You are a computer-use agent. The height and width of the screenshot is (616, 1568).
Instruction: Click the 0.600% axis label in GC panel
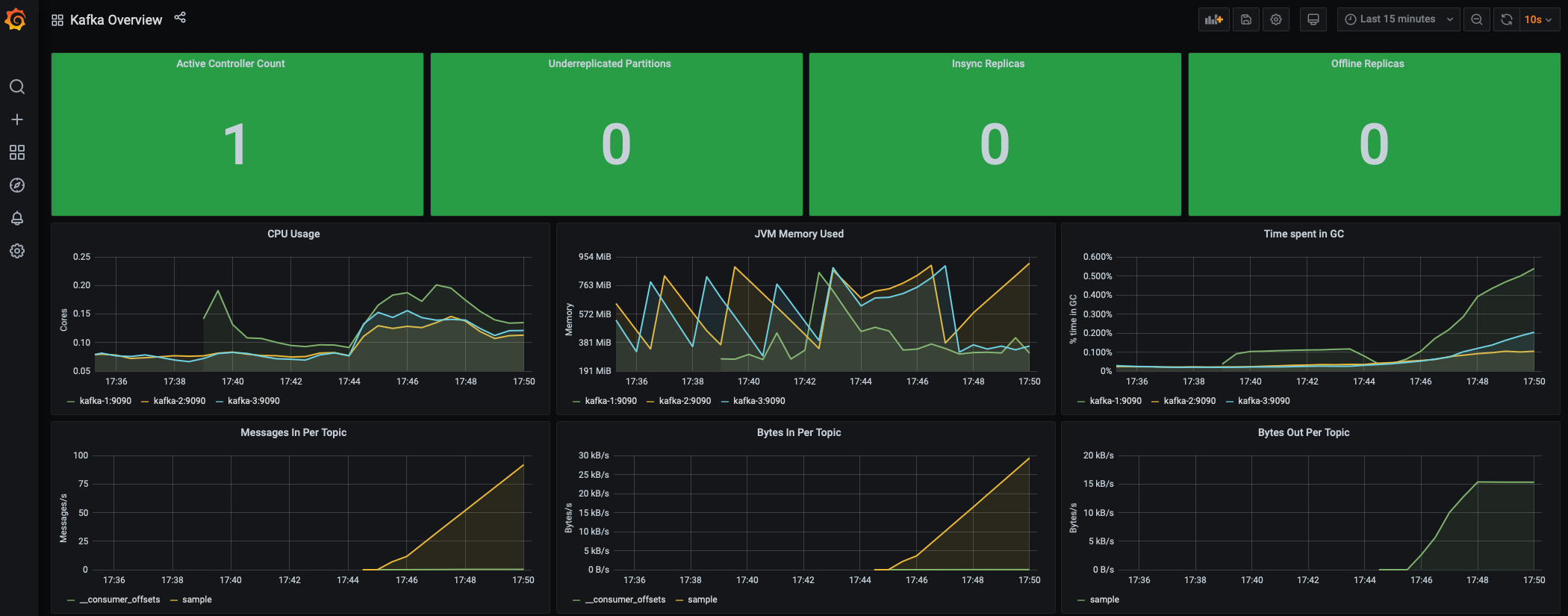1098,257
